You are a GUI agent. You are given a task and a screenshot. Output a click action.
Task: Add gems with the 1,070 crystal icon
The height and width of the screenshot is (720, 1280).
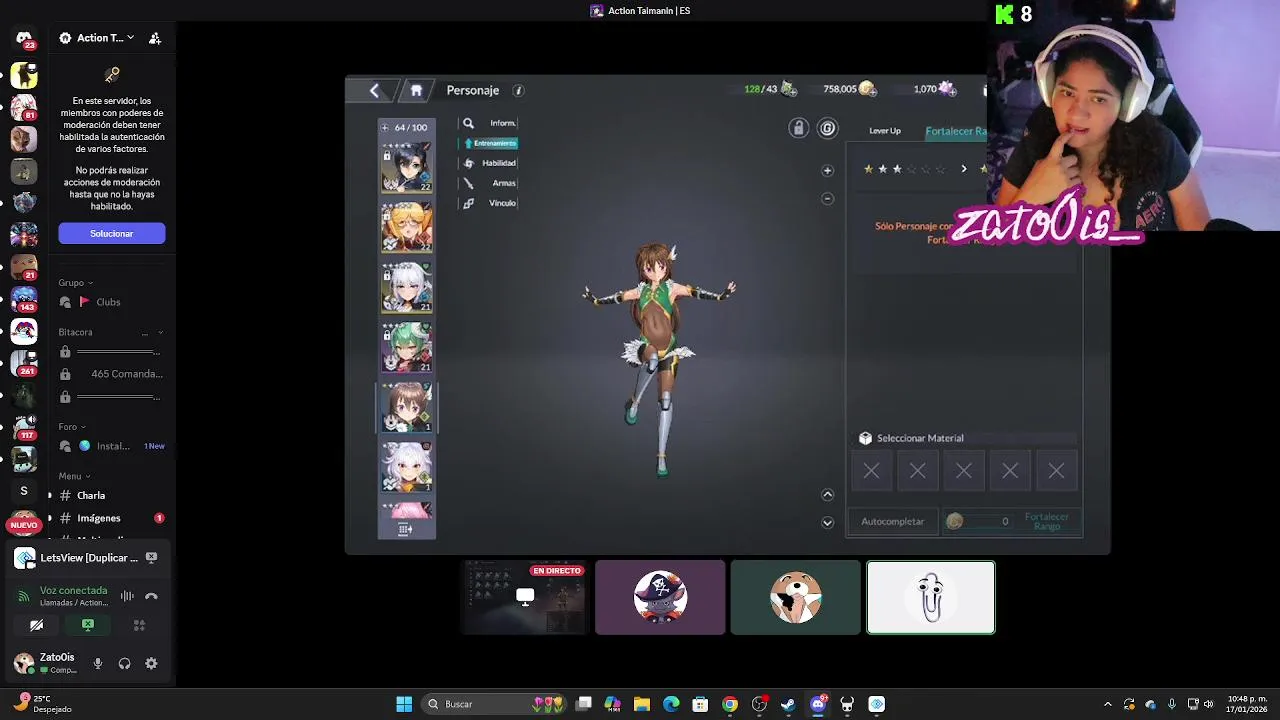(x=946, y=89)
